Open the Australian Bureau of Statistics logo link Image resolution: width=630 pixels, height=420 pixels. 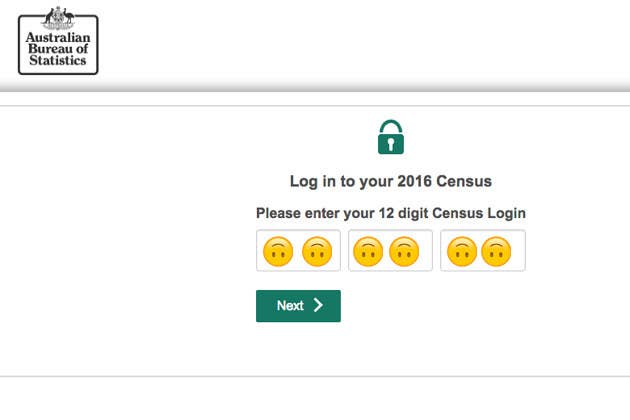[58, 41]
